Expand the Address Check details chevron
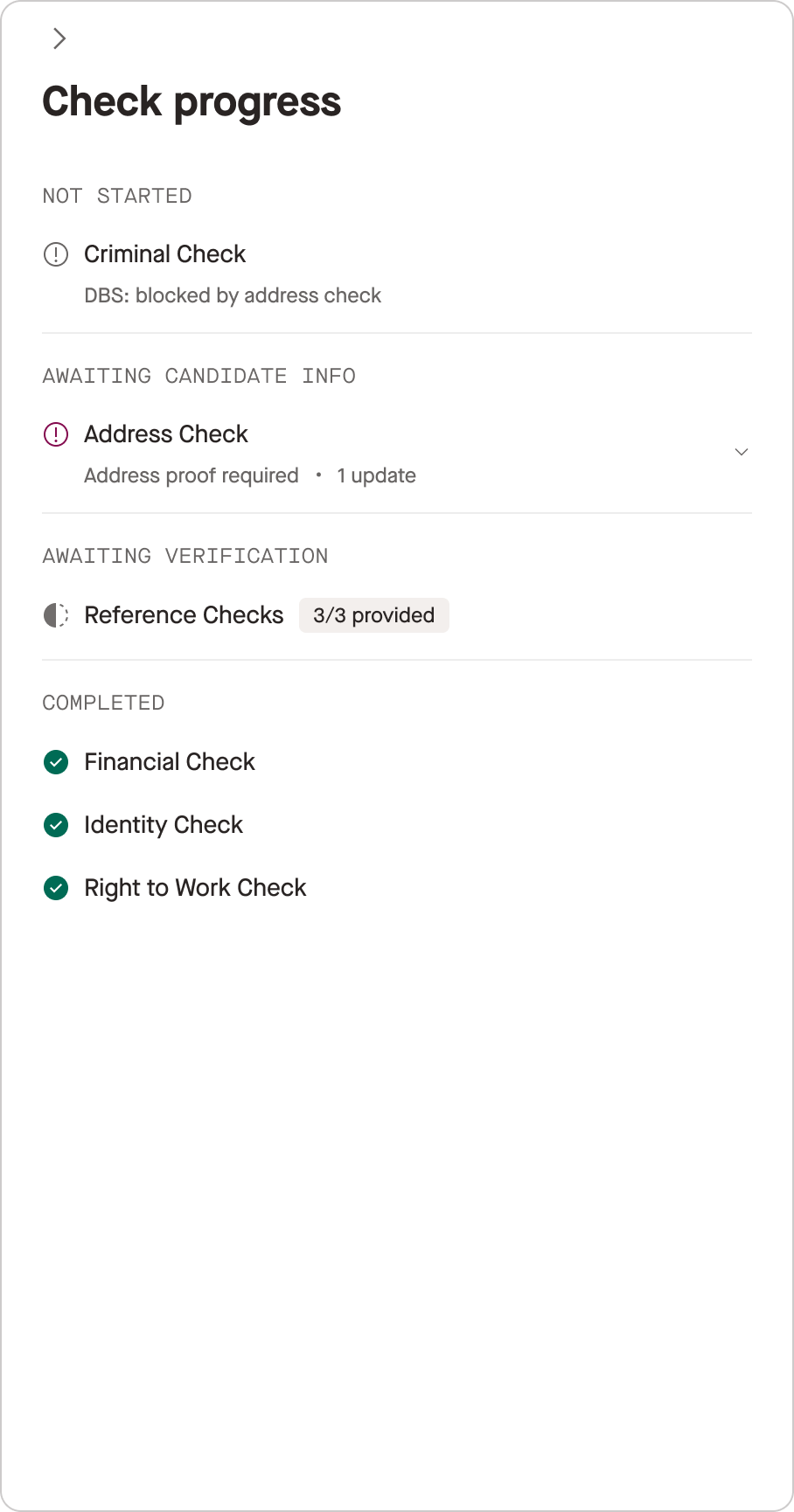The height and width of the screenshot is (1512, 794). click(x=742, y=452)
